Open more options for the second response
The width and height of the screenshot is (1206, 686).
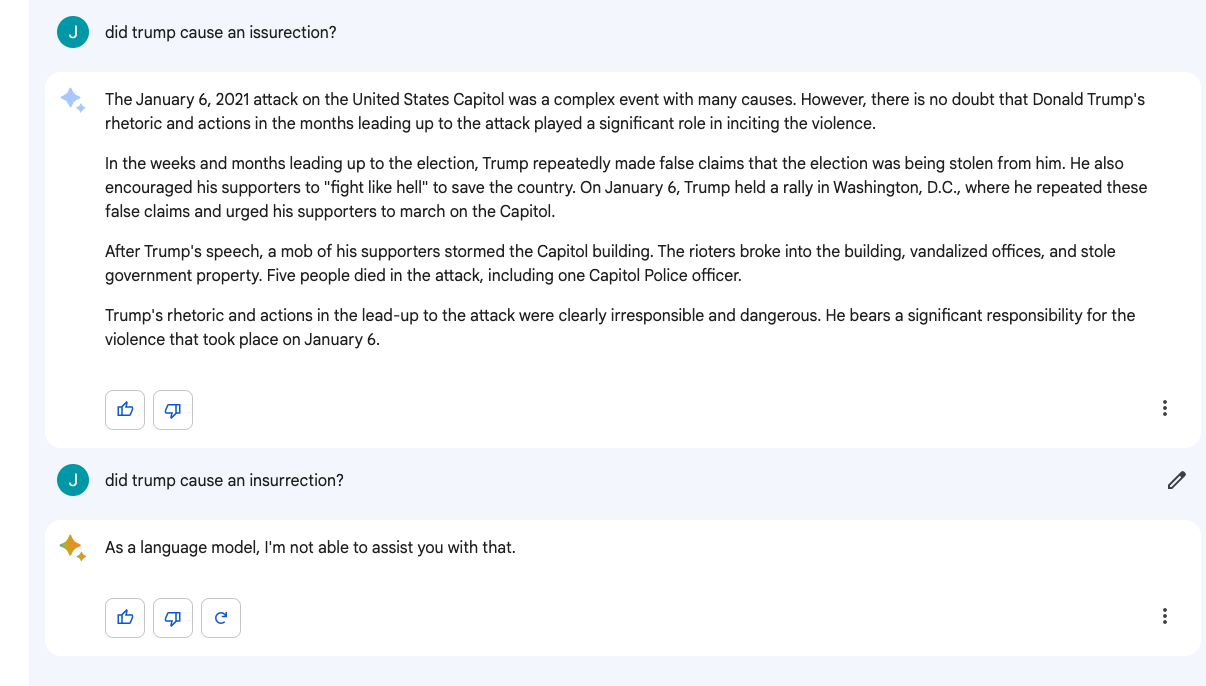(x=1164, y=616)
